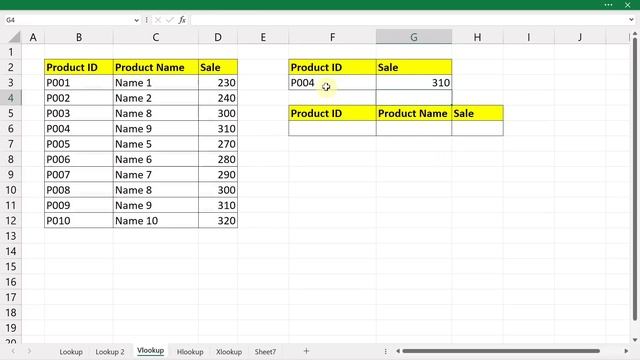This screenshot has width=640, height=360.
Task: Click Product Name header in column C
Action: [156, 67]
